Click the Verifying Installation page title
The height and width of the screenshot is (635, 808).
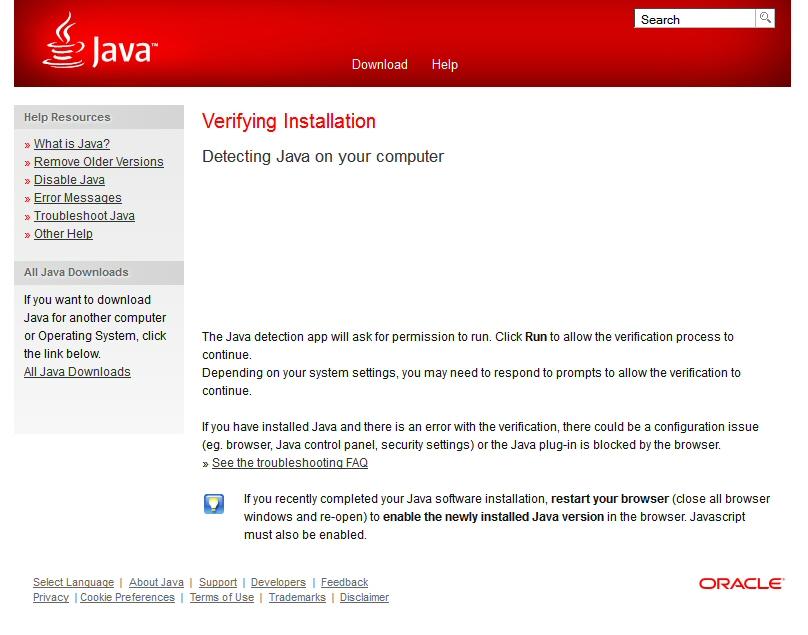coord(289,122)
